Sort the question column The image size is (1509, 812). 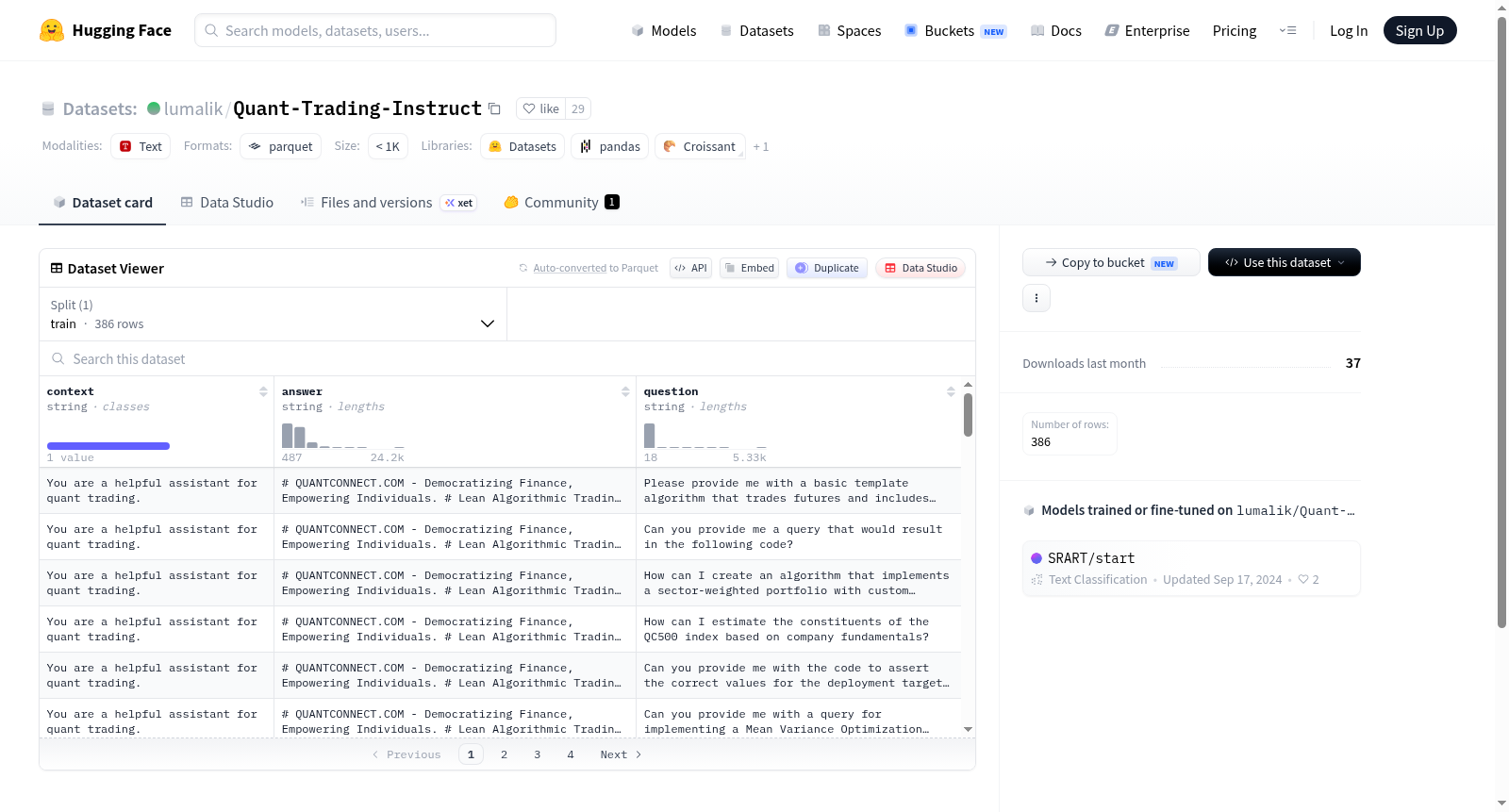(x=951, y=391)
